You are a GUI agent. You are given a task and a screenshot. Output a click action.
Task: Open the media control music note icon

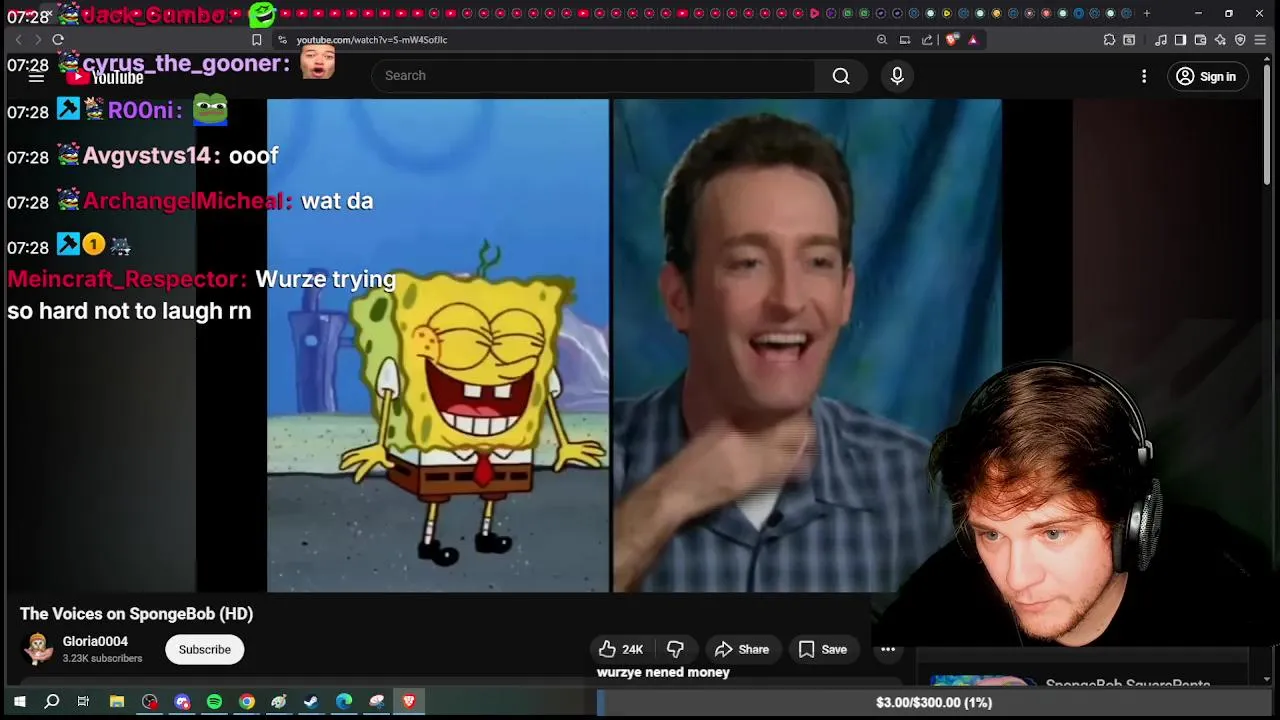tap(1160, 40)
